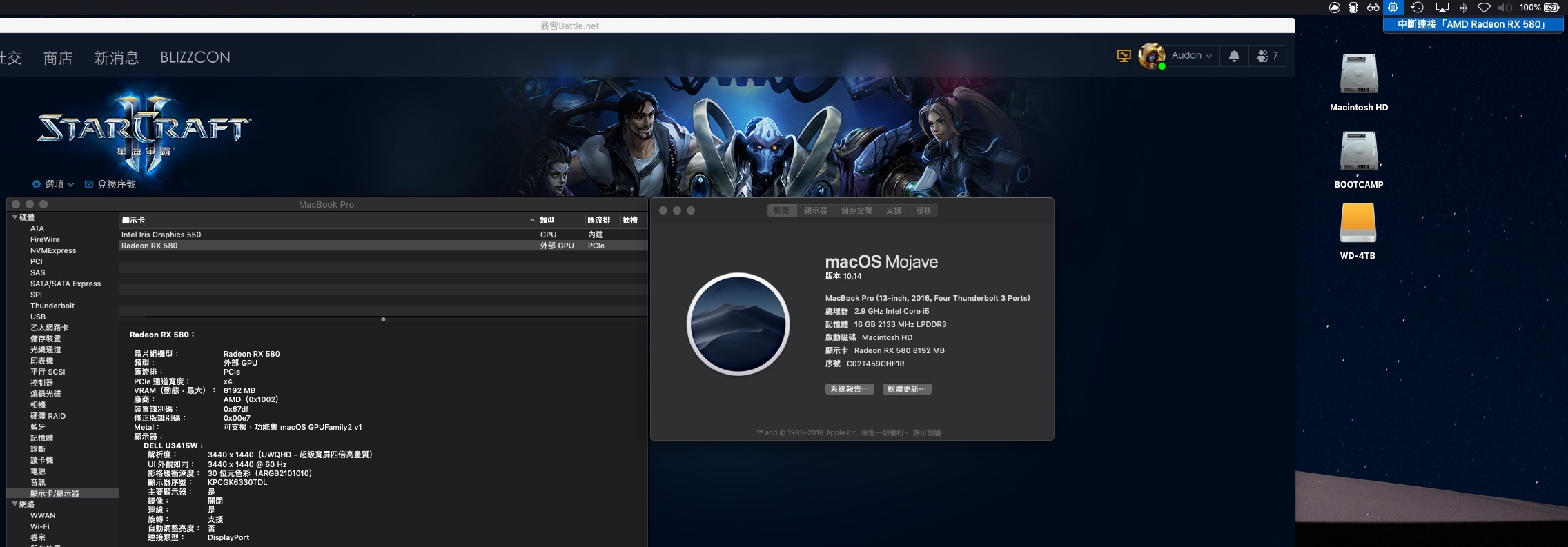Click the 兌換序號 redeem code link
Screen dimensions: 1568x547
(110, 184)
